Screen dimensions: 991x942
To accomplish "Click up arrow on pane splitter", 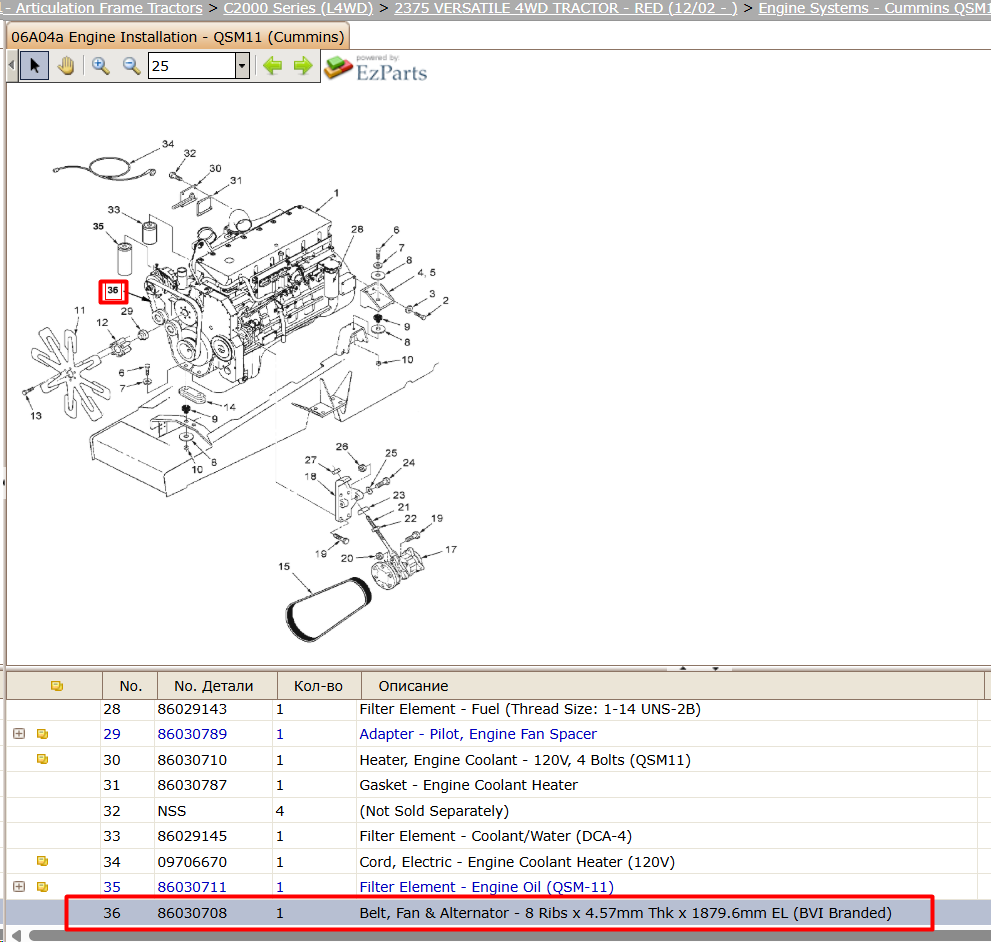I will [x=683, y=668].
